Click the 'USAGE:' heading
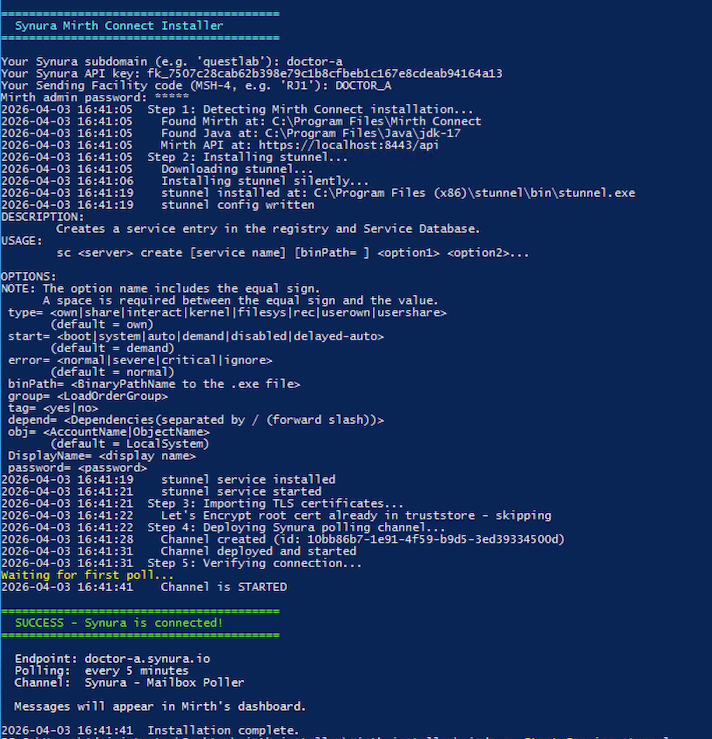 tap(22, 241)
